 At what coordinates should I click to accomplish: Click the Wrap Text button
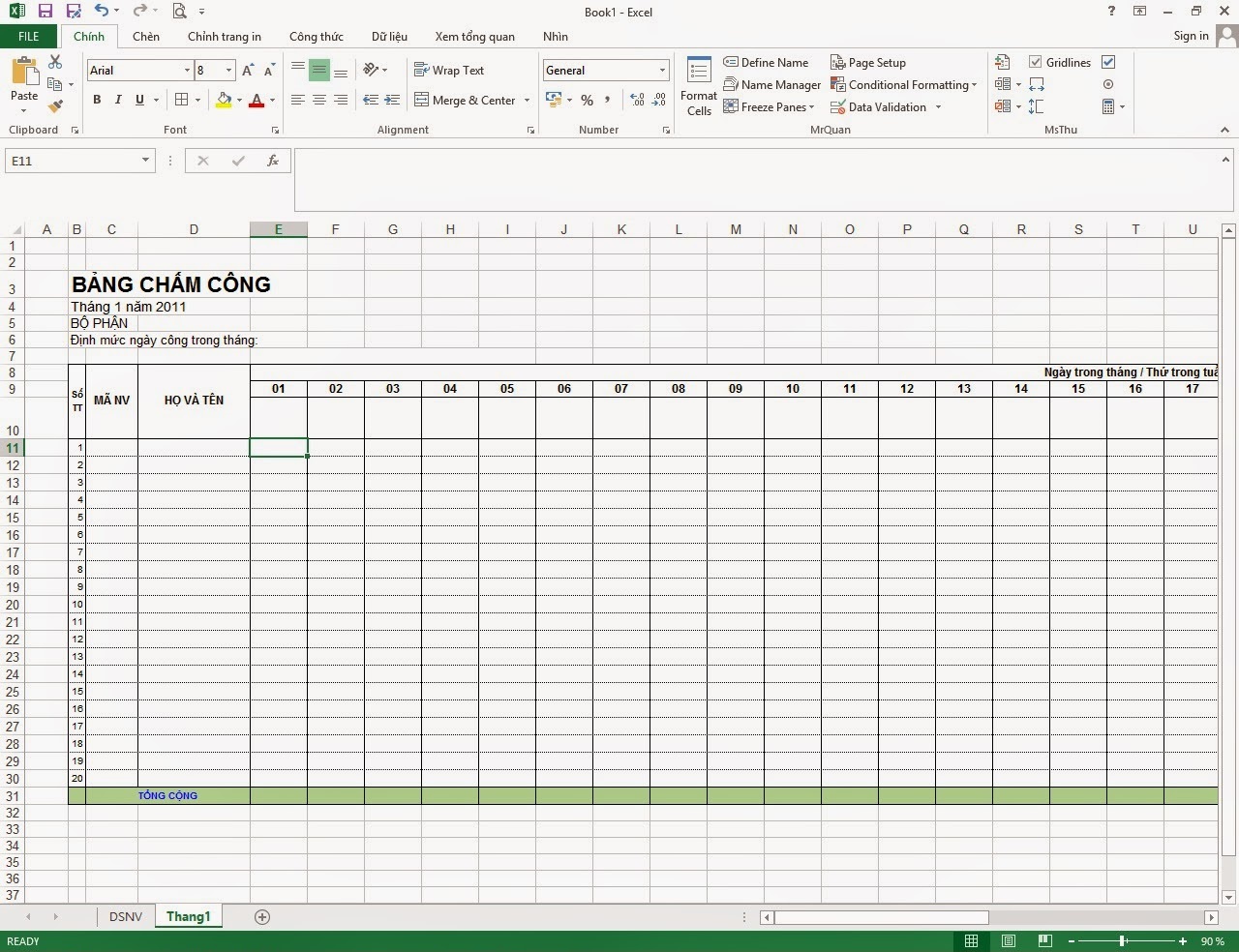449,70
